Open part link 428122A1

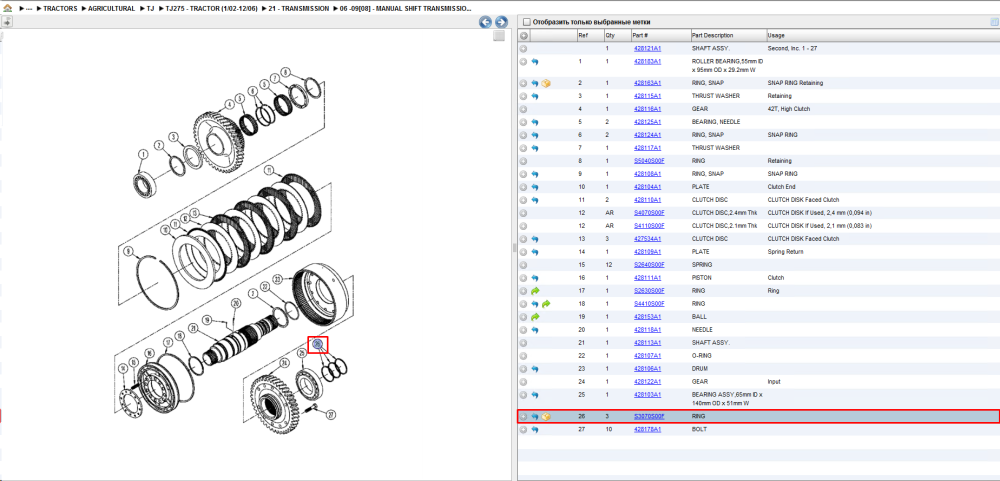(x=647, y=381)
